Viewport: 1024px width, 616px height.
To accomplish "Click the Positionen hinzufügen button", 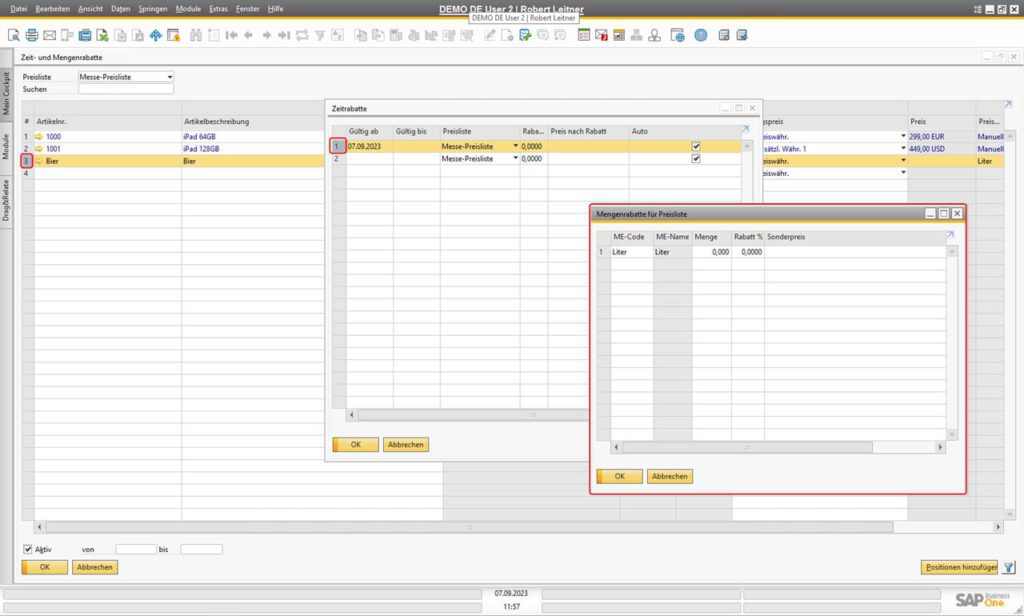I will [x=961, y=567].
